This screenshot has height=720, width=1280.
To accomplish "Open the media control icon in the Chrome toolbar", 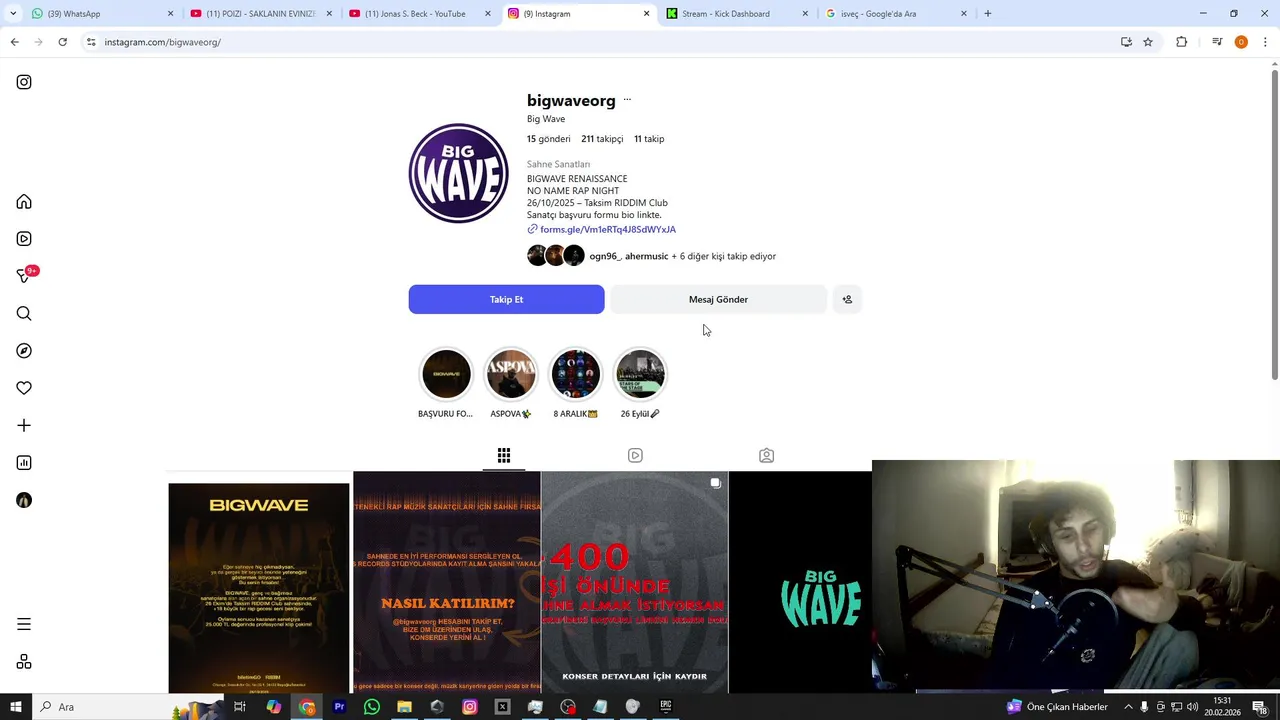I will click(x=1217, y=42).
